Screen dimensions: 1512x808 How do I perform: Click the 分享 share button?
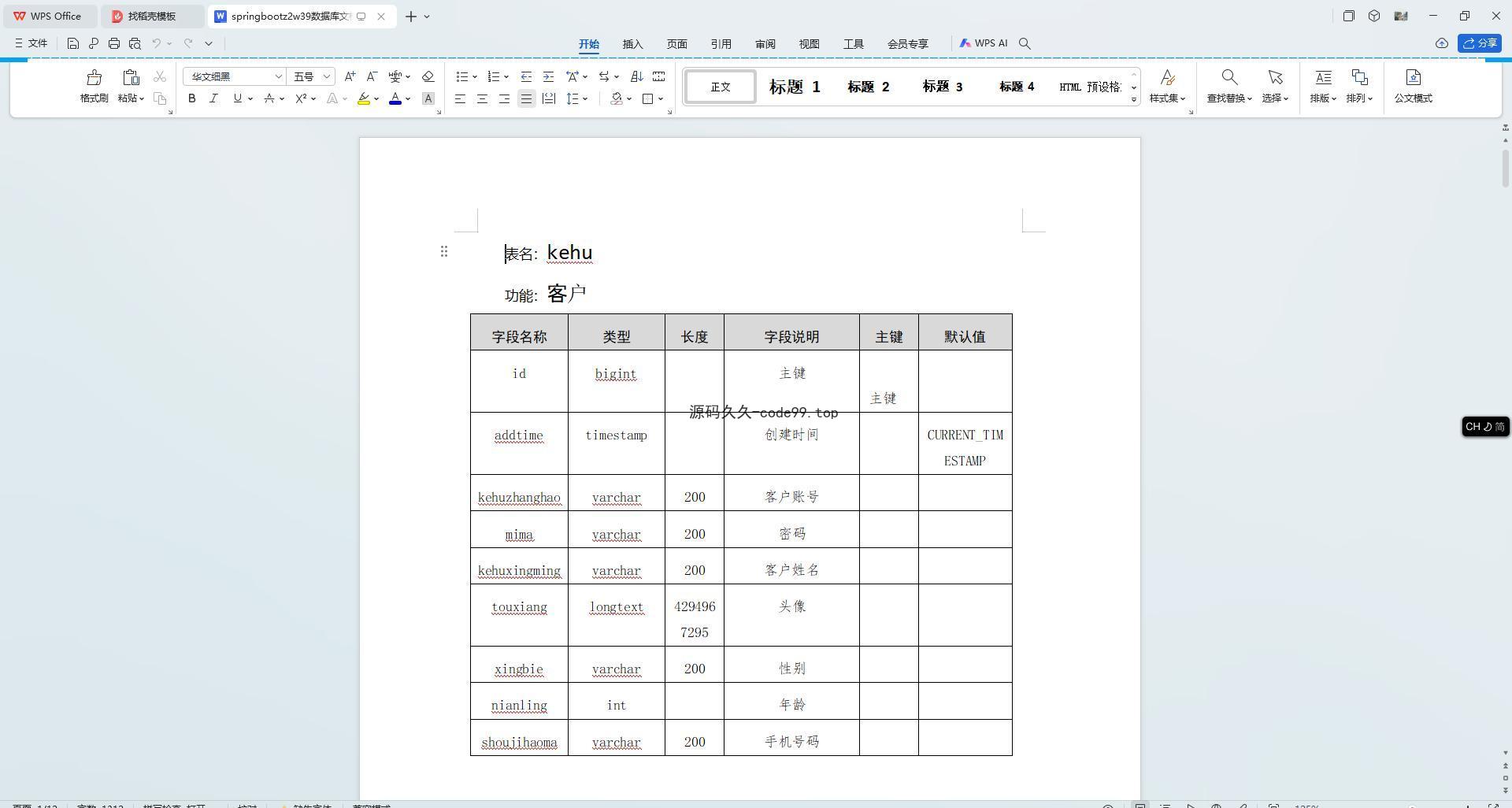[x=1479, y=43]
